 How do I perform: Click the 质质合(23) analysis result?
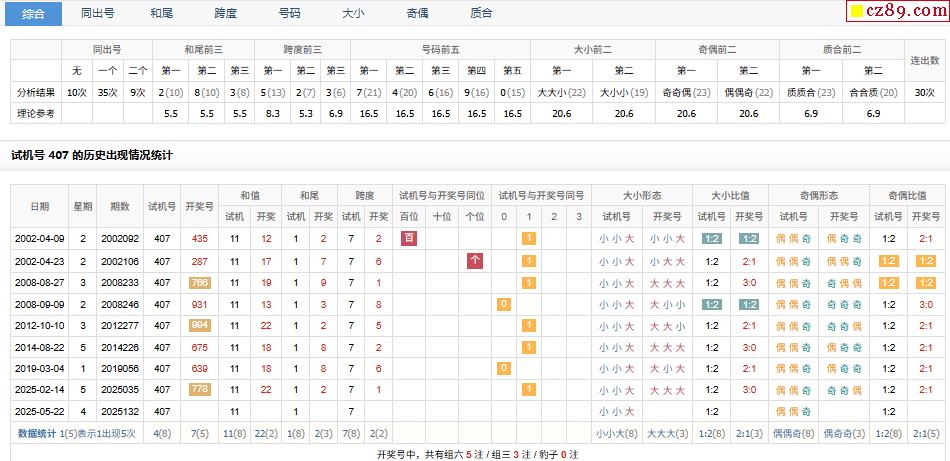click(811, 93)
